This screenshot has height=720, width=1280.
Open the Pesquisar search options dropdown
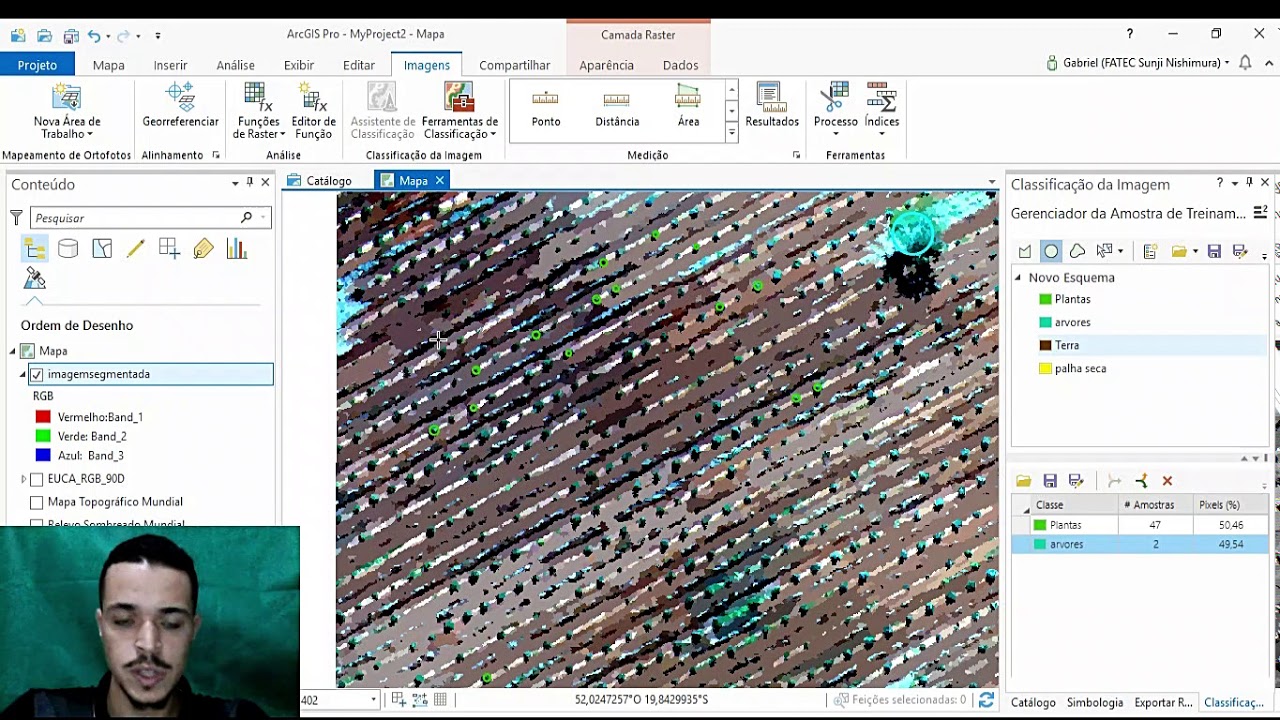point(263,217)
